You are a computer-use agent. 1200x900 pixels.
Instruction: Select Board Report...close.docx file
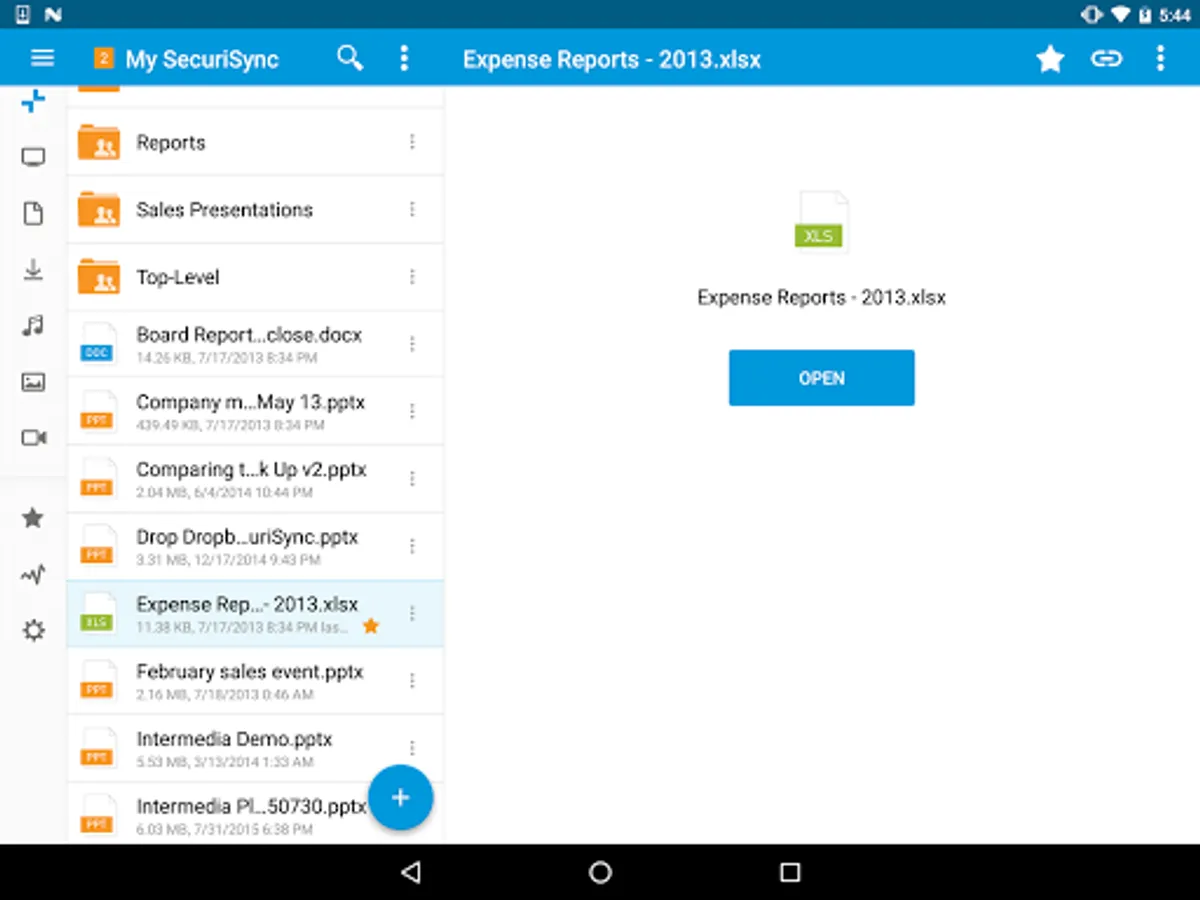(255, 344)
